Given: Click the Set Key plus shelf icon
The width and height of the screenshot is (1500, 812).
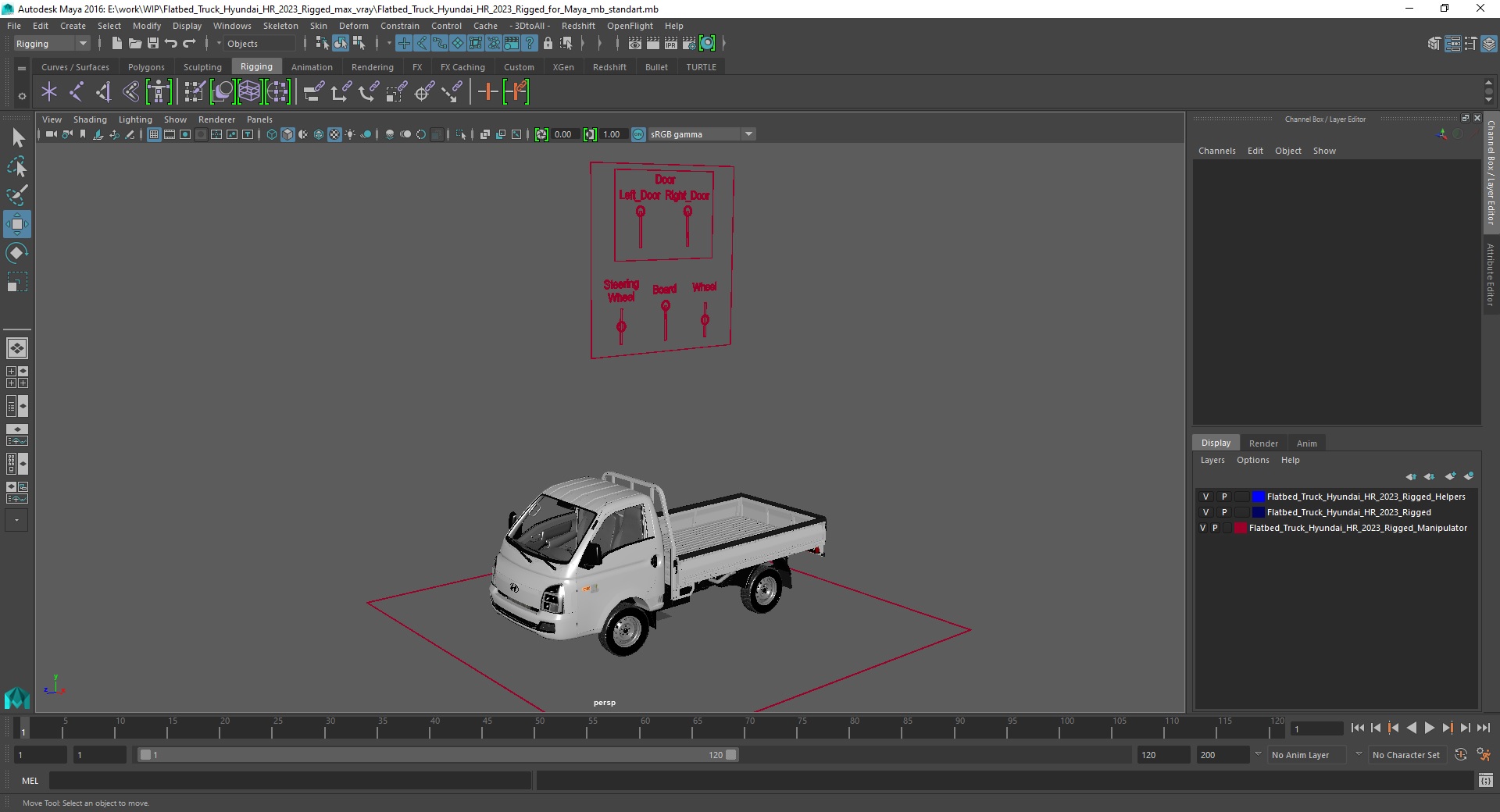Looking at the screenshot, I should (488, 92).
